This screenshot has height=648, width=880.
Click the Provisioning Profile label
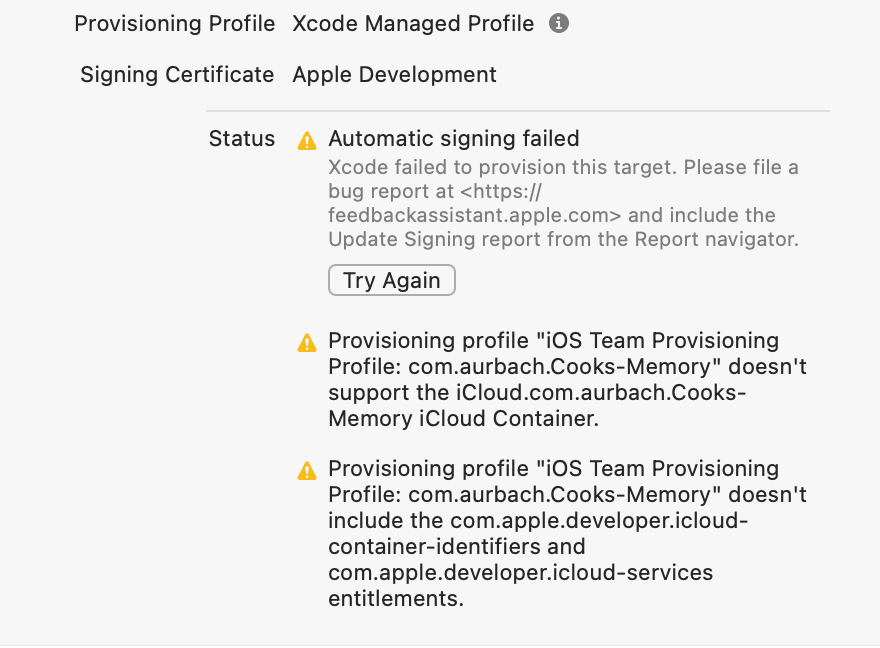coord(175,24)
